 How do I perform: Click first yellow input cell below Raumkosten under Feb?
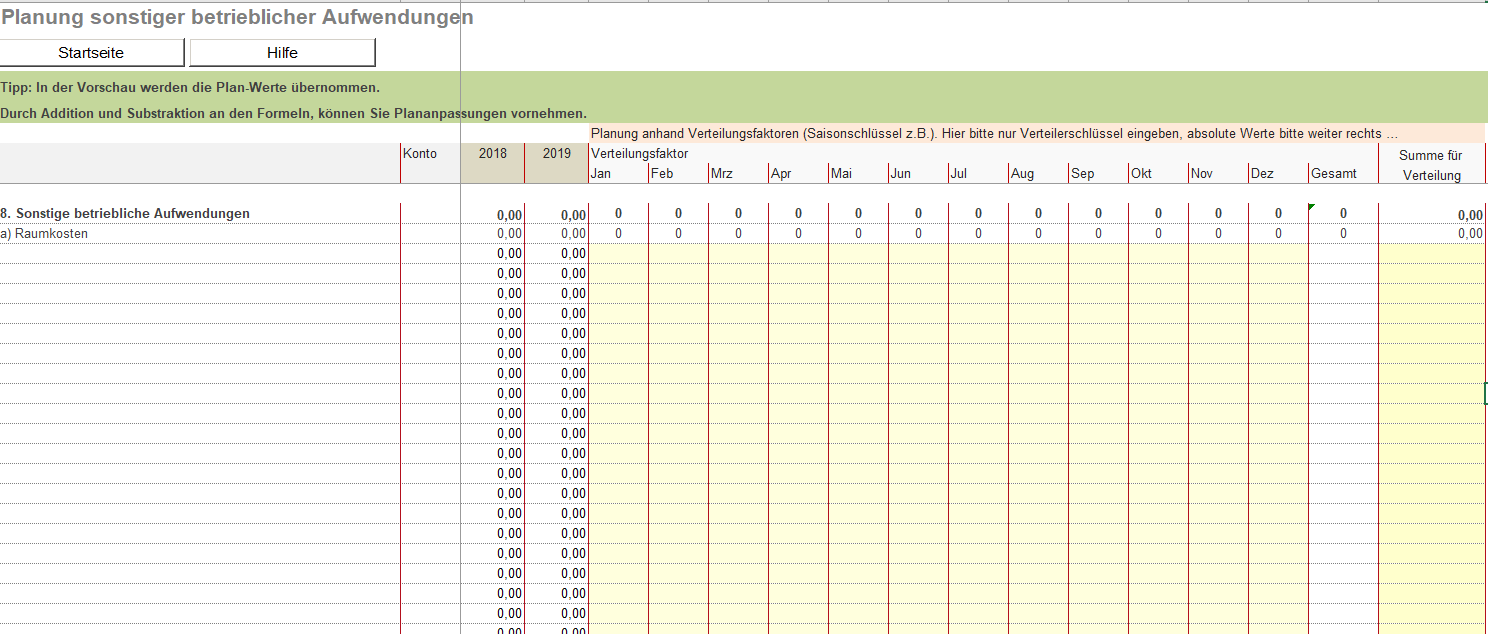point(678,254)
